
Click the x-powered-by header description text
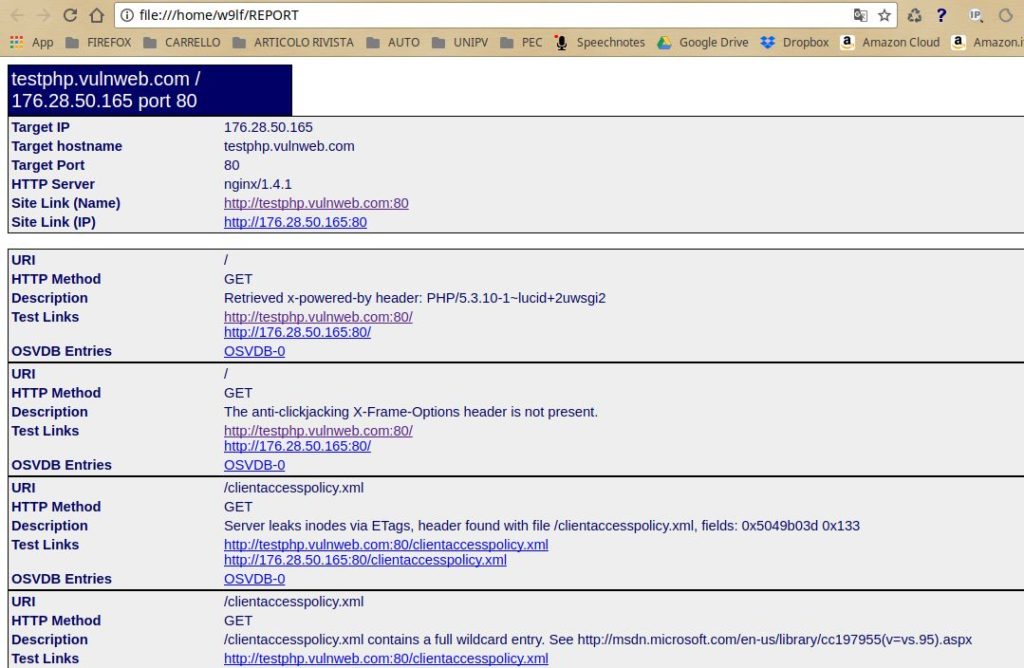[x=415, y=298]
